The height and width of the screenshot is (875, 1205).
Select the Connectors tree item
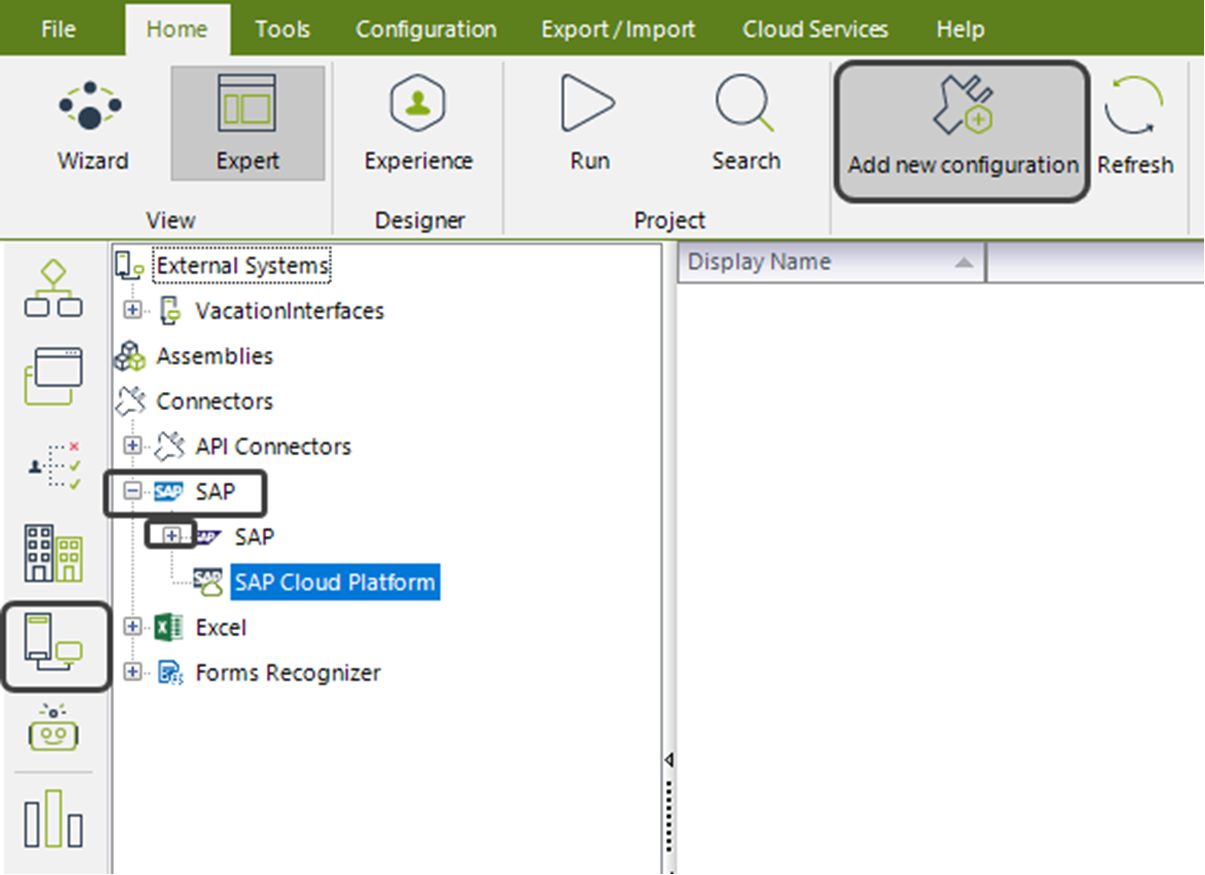[x=214, y=401]
